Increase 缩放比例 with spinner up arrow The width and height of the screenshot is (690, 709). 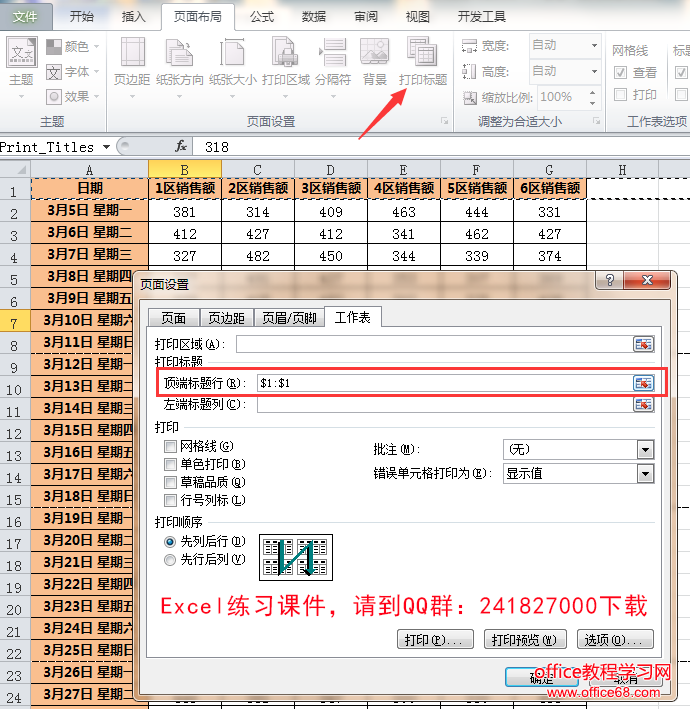[x=592, y=92]
